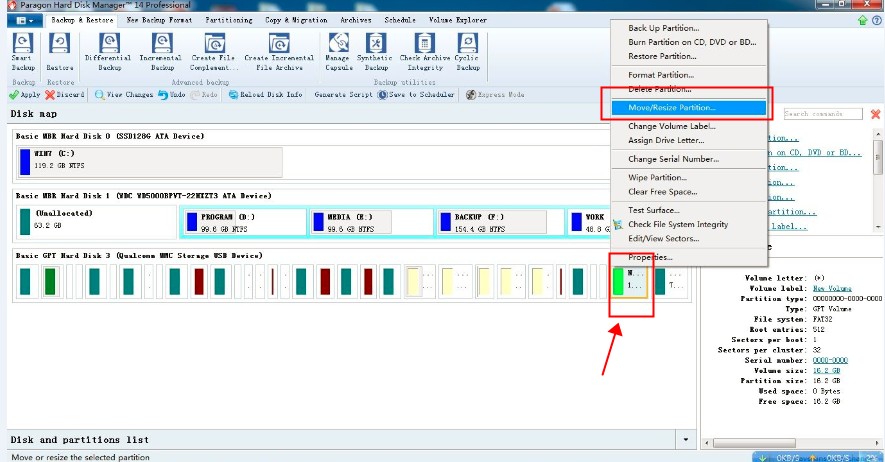Click the help question mark icon
The image size is (885, 462).
(876, 20)
